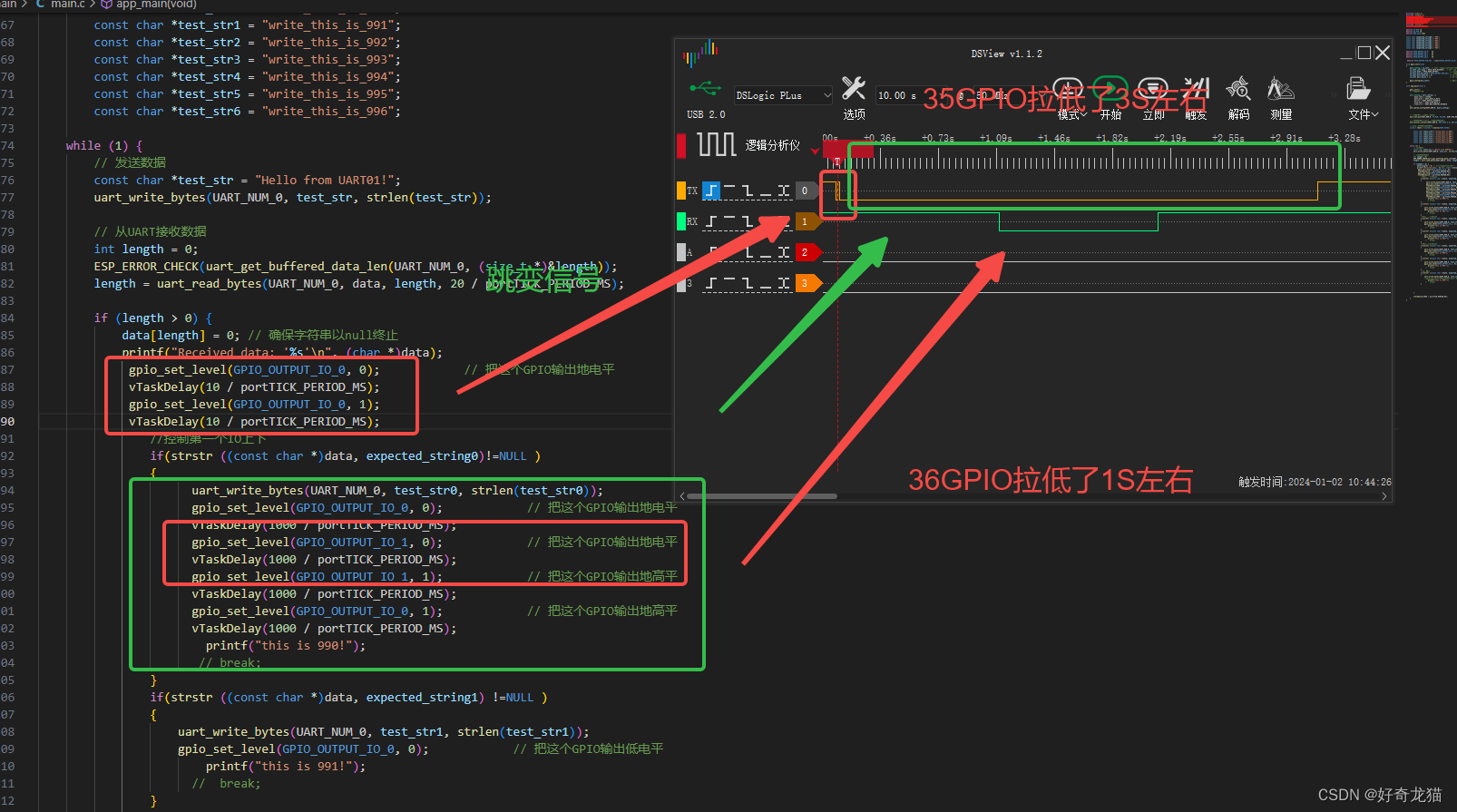Click the red swatch beside logic analyzer icon
This screenshot has height=812, width=1457.
(x=681, y=145)
